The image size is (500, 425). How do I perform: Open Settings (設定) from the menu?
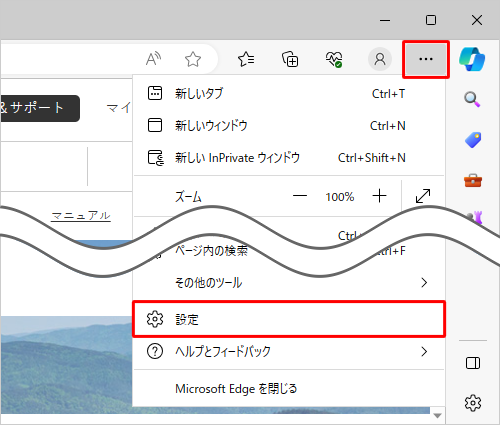[289, 319]
